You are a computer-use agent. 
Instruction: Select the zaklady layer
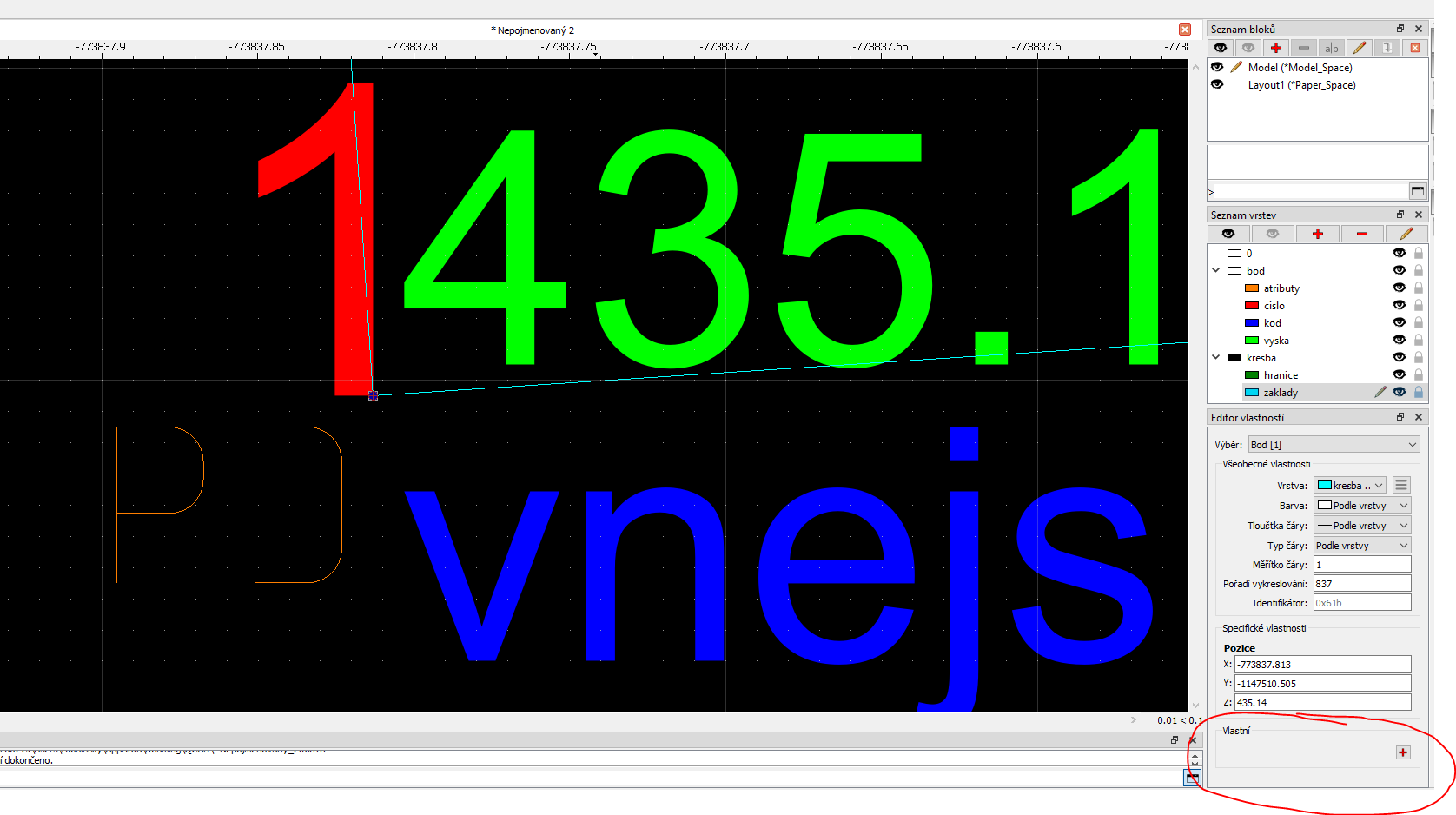(1281, 393)
